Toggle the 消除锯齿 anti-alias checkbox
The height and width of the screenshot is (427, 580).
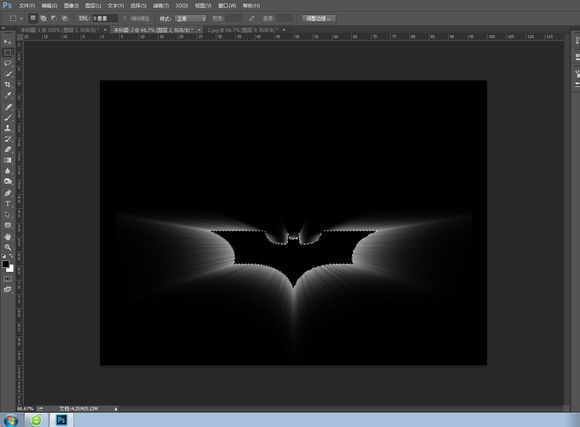[125, 18]
